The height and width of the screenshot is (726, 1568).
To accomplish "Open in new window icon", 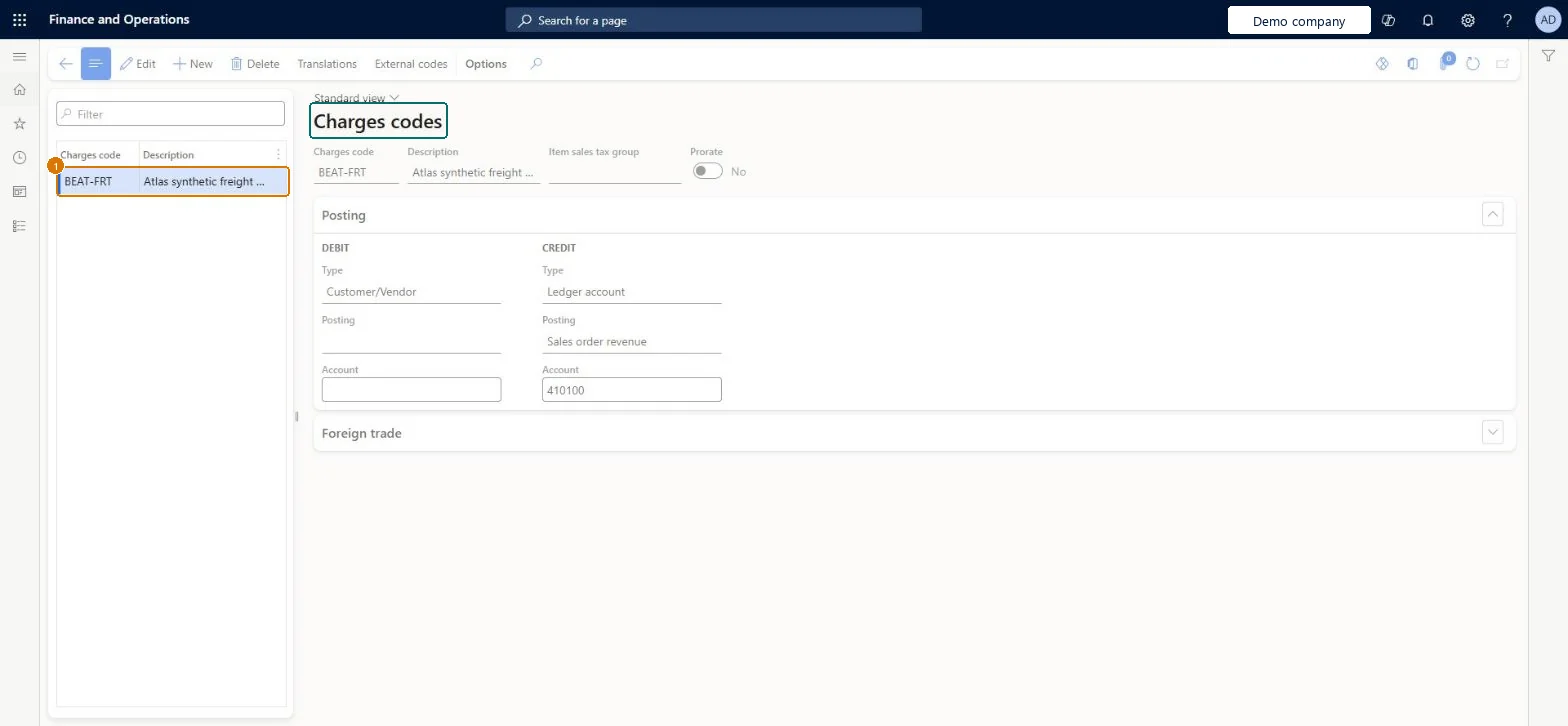I will click(1502, 64).
